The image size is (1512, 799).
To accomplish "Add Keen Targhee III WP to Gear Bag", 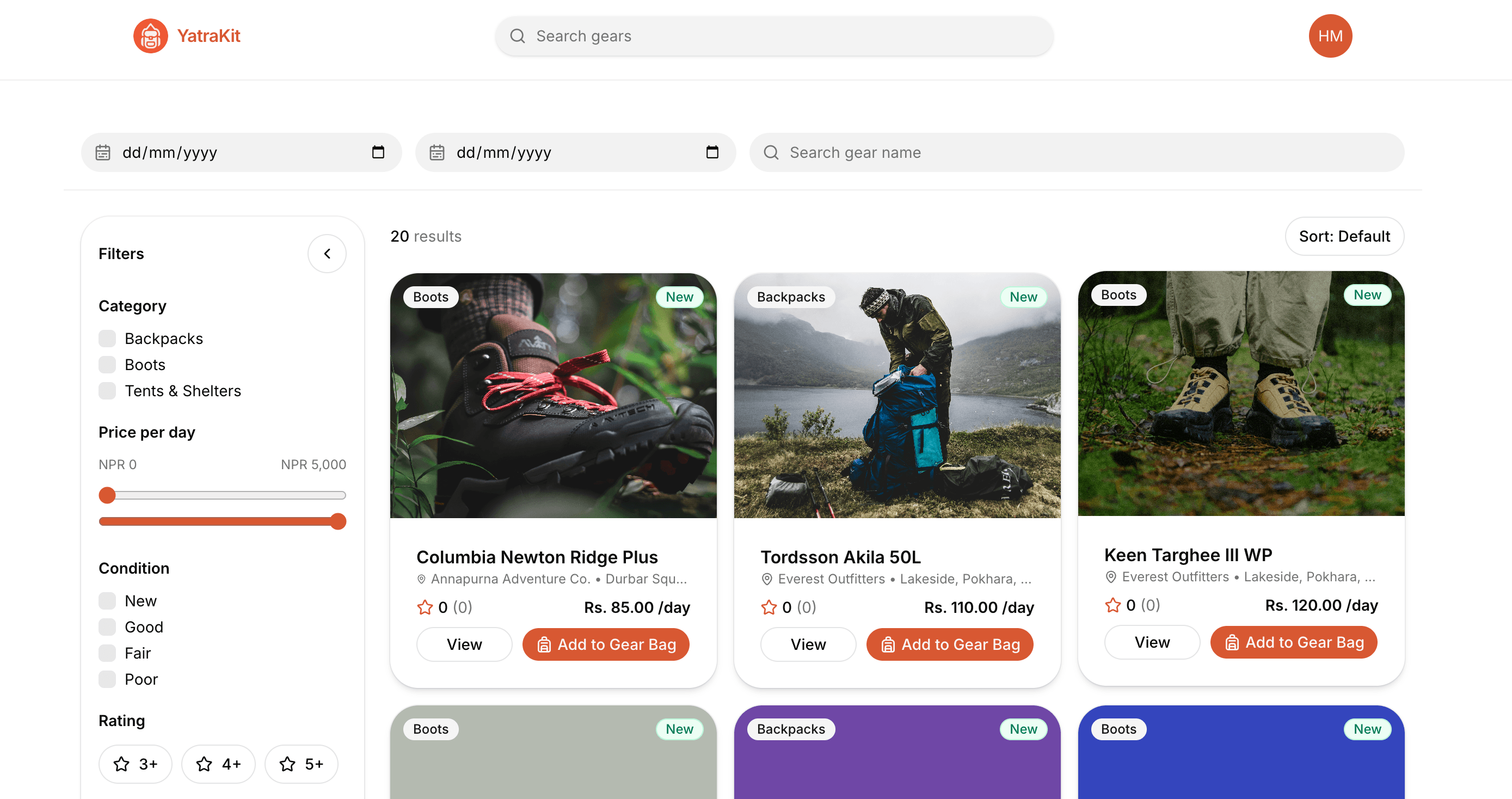I will click(x=1294, y=642).
